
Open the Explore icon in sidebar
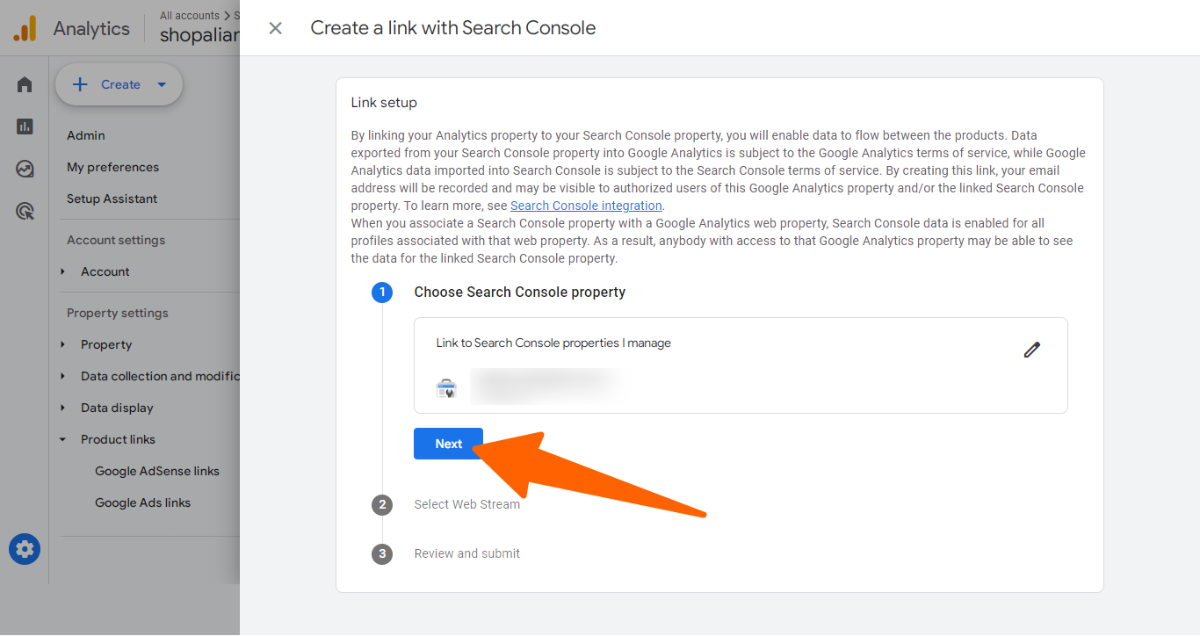coord(25,169)
